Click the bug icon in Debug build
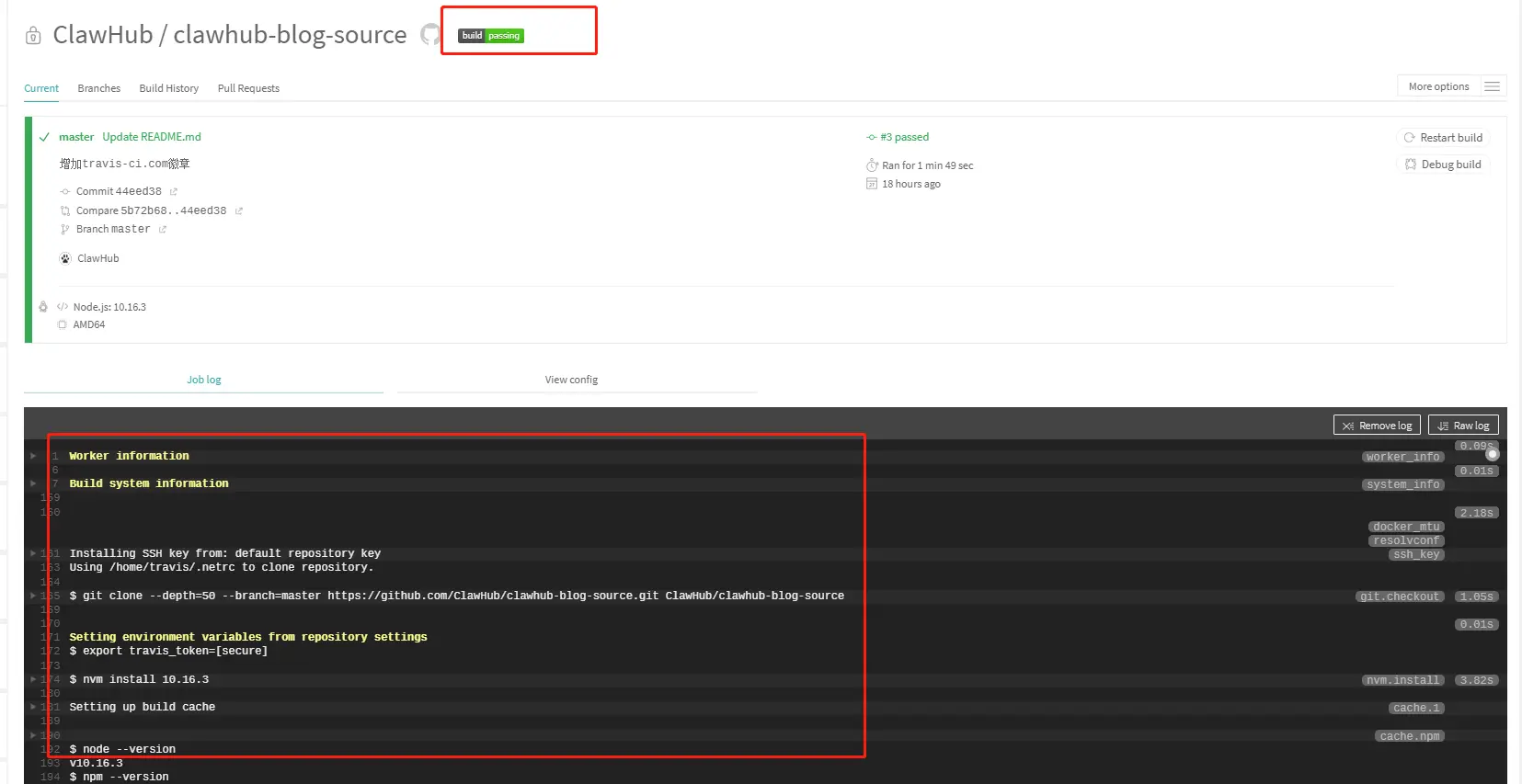This screenshot has width=1522, height=784. [x=1411, y=165]
